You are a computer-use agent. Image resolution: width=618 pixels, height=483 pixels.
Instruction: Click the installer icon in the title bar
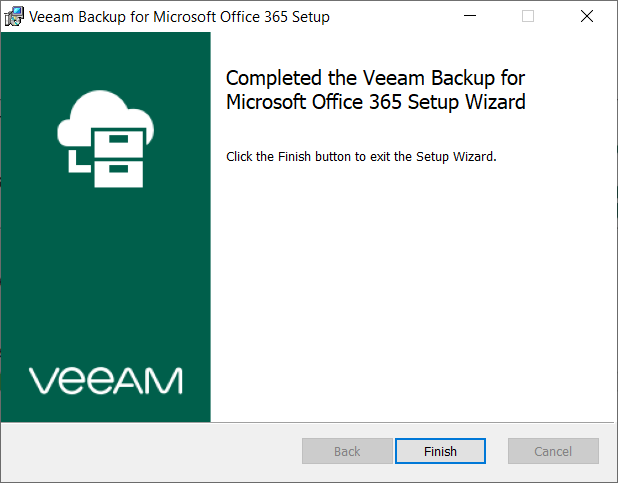(x=16, y=16)
